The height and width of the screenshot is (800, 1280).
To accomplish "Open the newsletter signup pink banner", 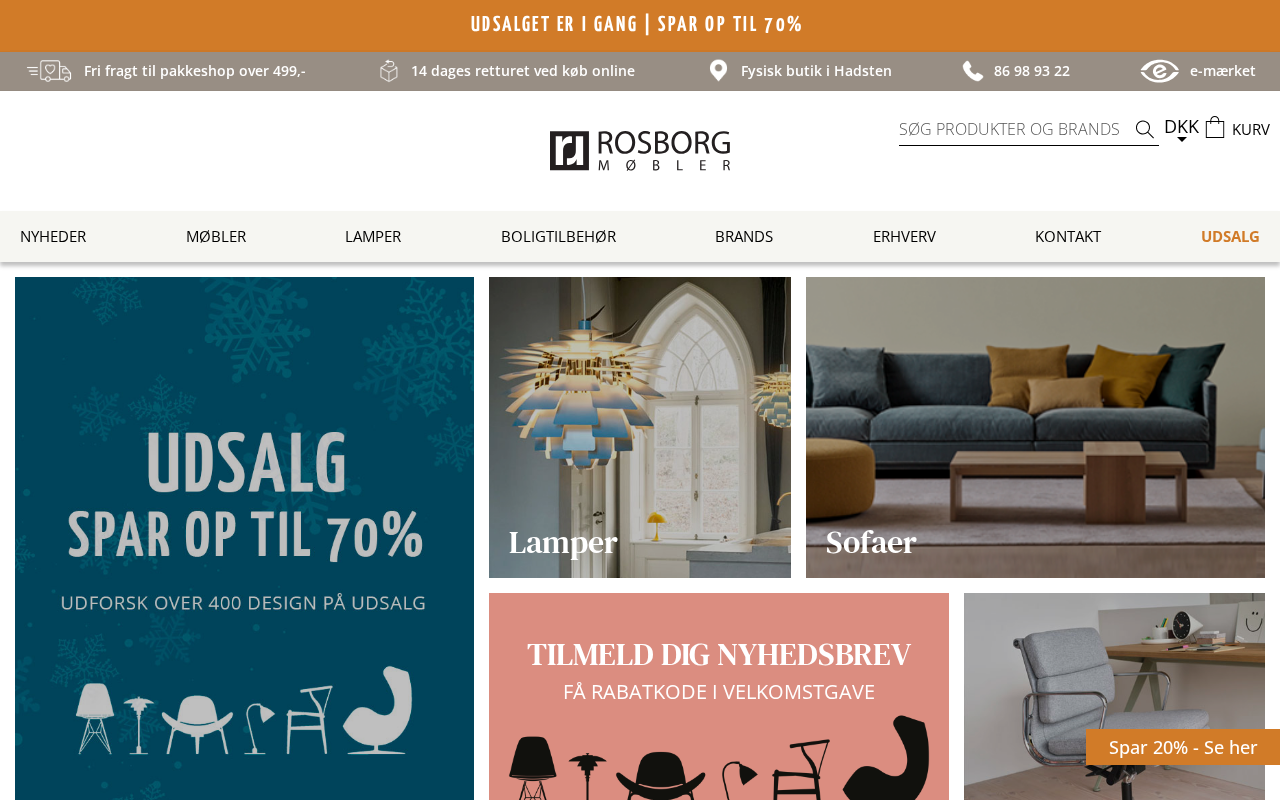I will (719, 696).
